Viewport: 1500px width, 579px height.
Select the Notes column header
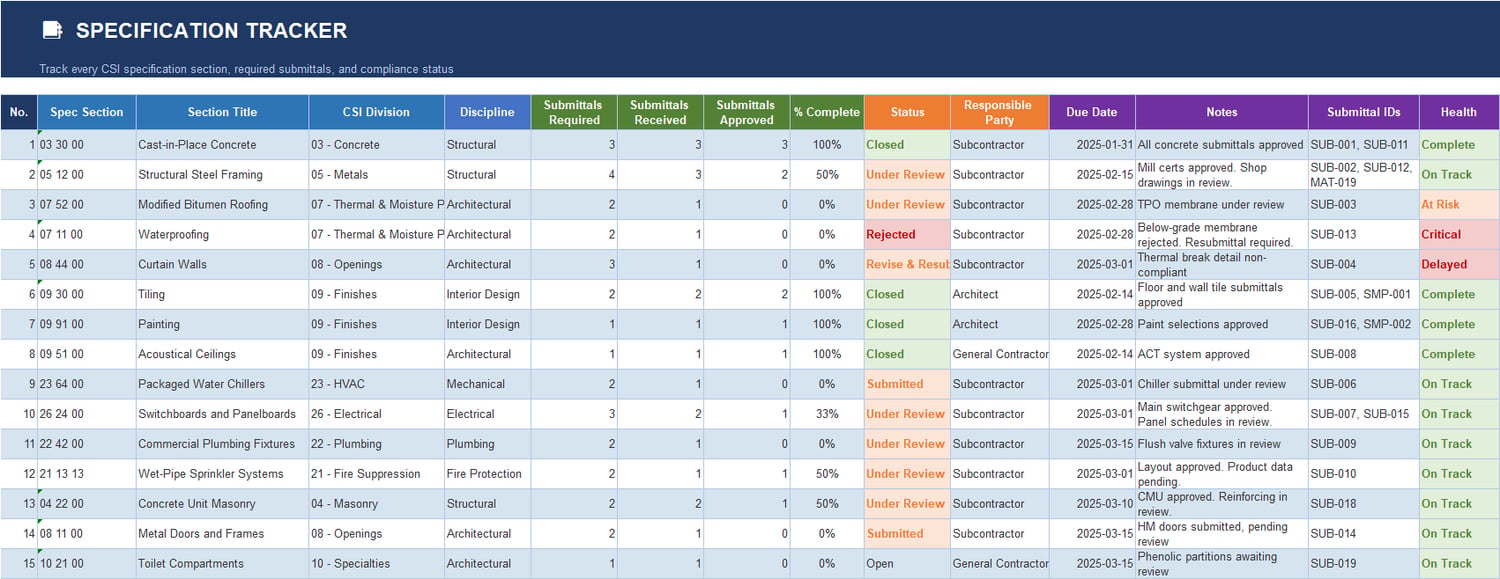1221,112
